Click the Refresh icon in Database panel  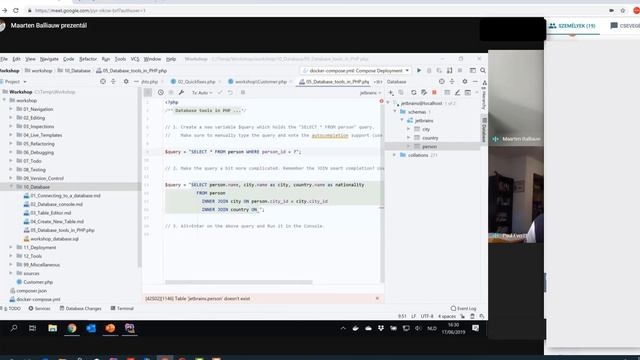point(413,93)
